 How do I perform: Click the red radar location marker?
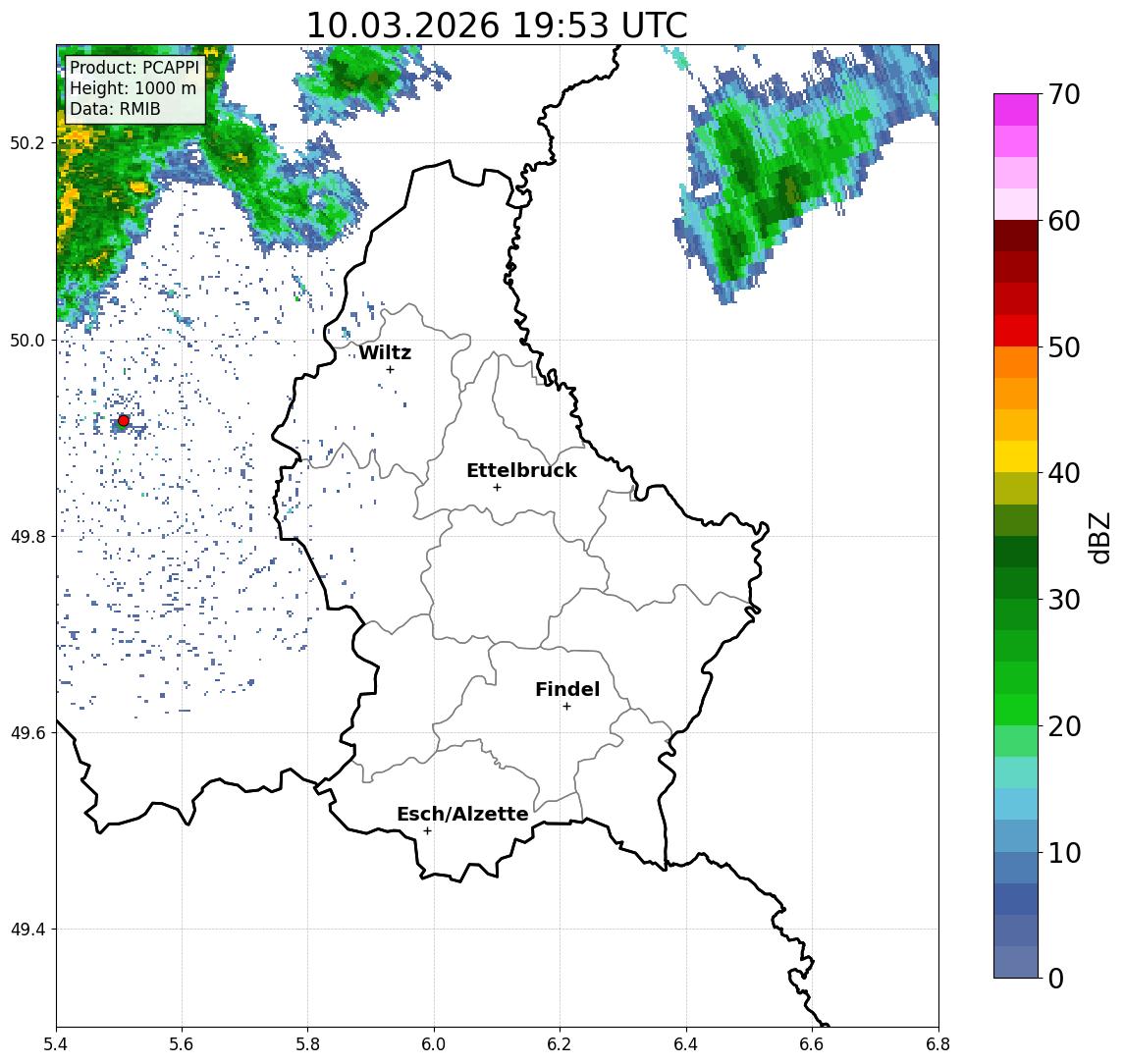point(124,421)
